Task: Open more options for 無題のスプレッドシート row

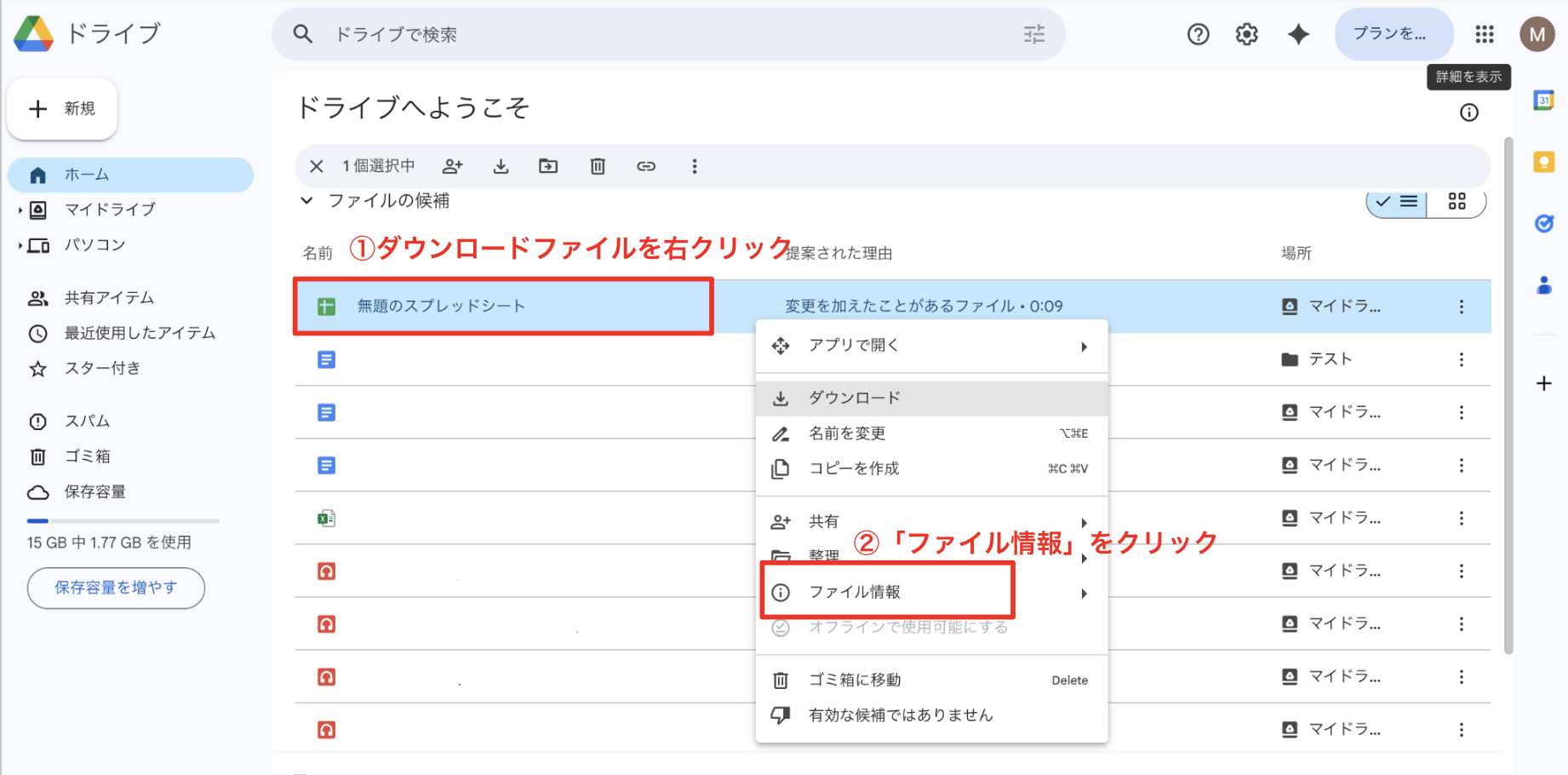Action: coord(1462,307)
